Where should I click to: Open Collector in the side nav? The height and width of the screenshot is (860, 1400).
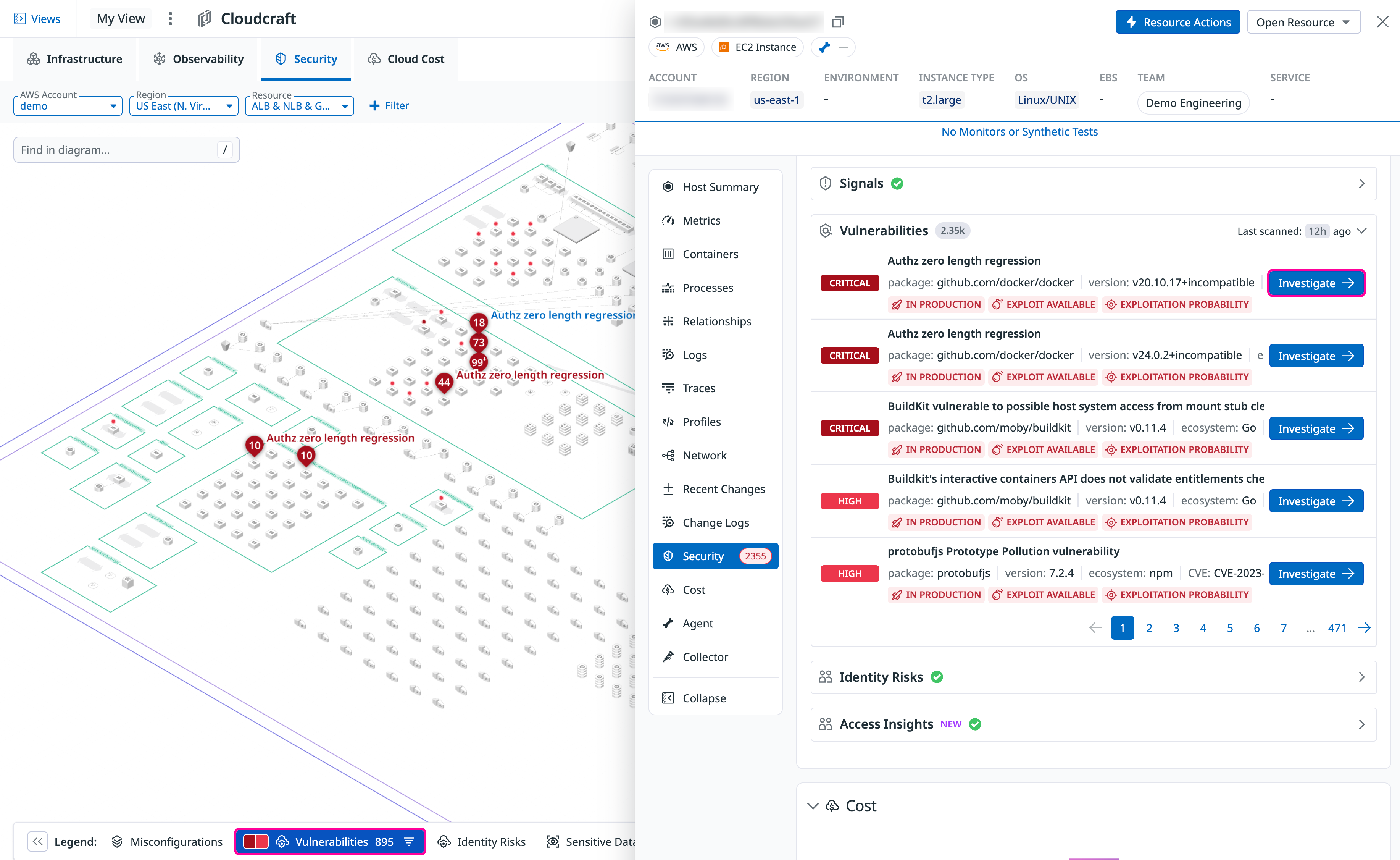(715, 657)
